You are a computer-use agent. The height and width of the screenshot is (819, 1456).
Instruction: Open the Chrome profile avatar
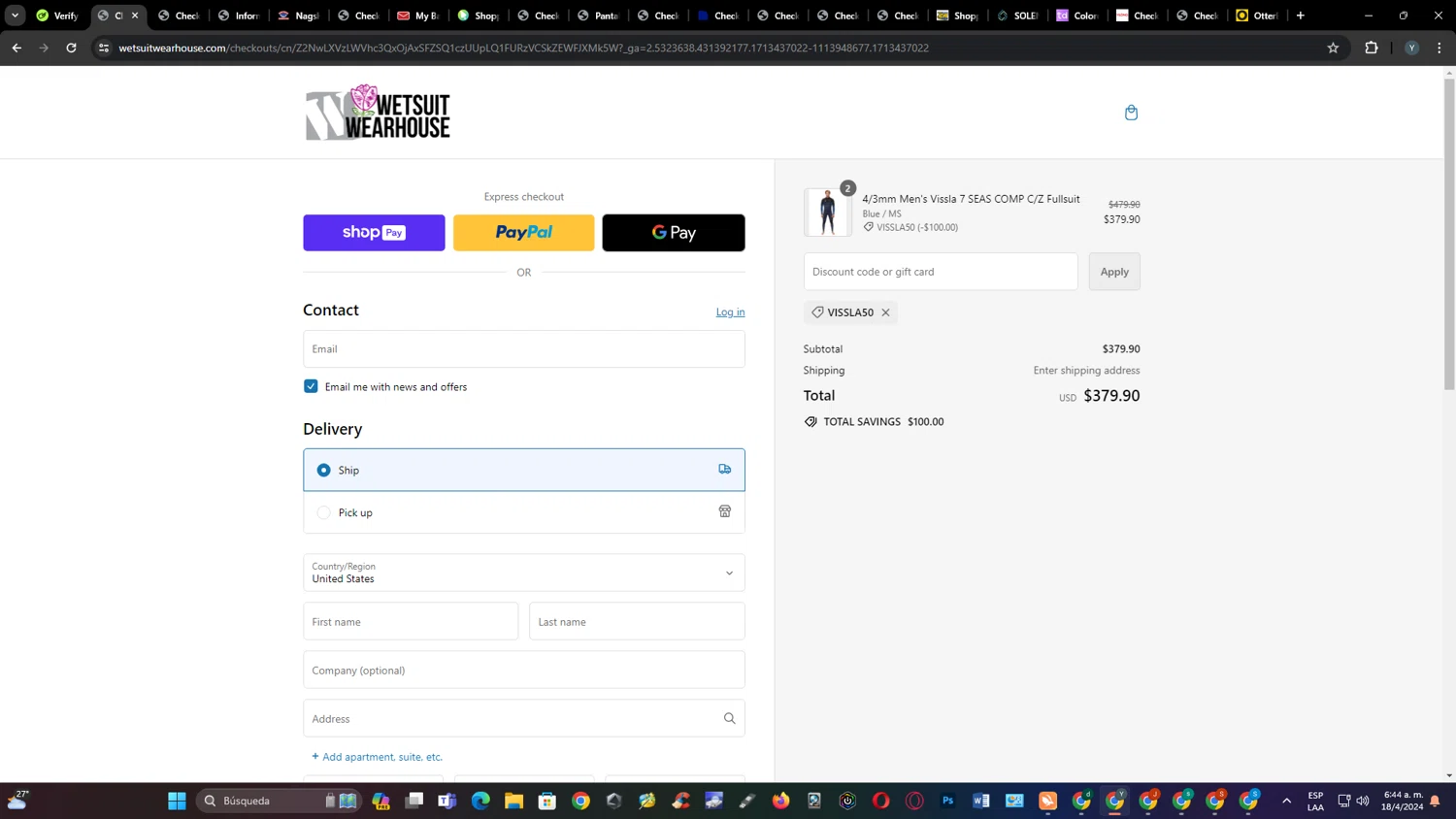[x=1411, y=48]
